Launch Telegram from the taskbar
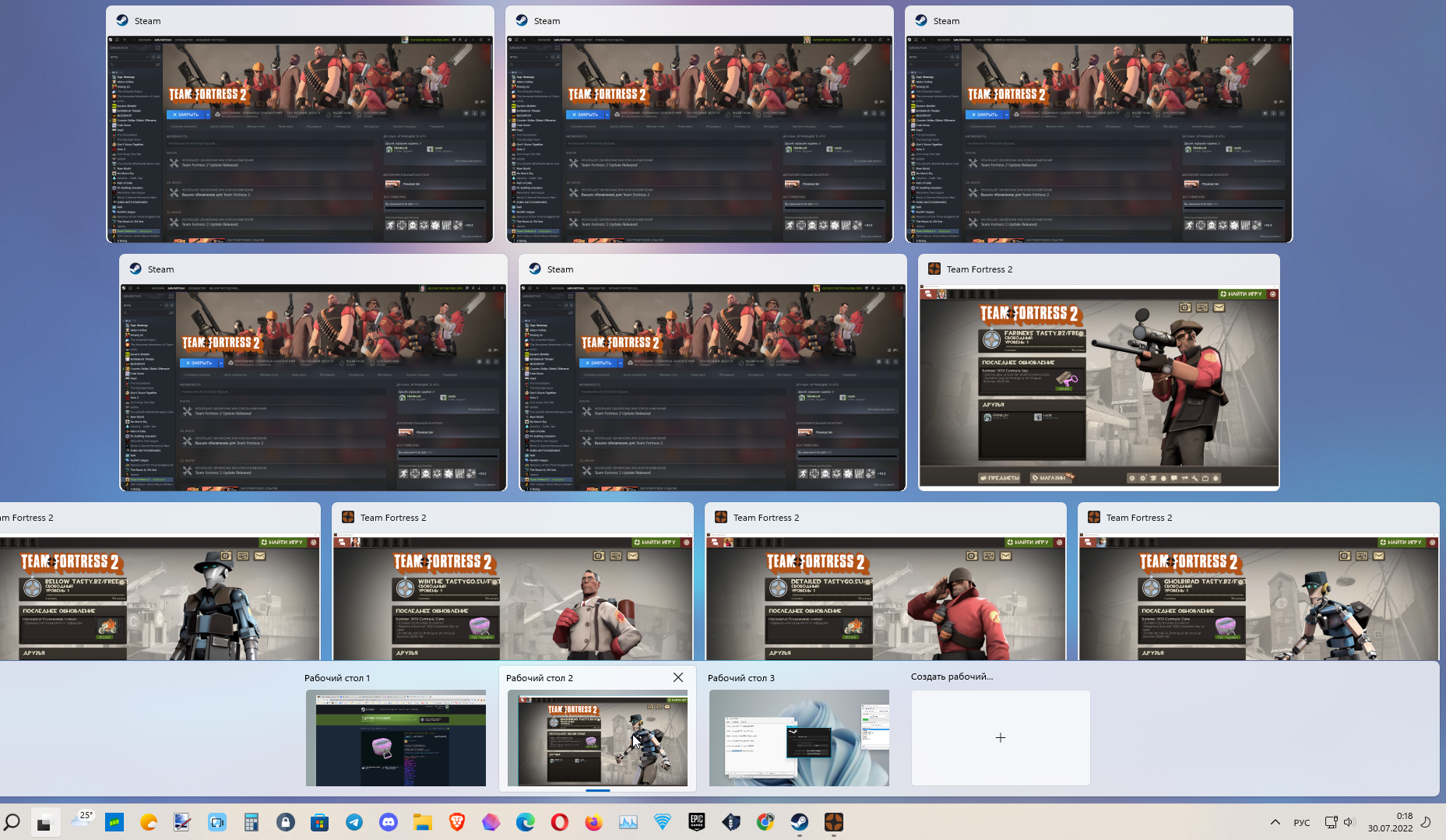The height and width of the screenshot is (840, 1446). (354, 822)
